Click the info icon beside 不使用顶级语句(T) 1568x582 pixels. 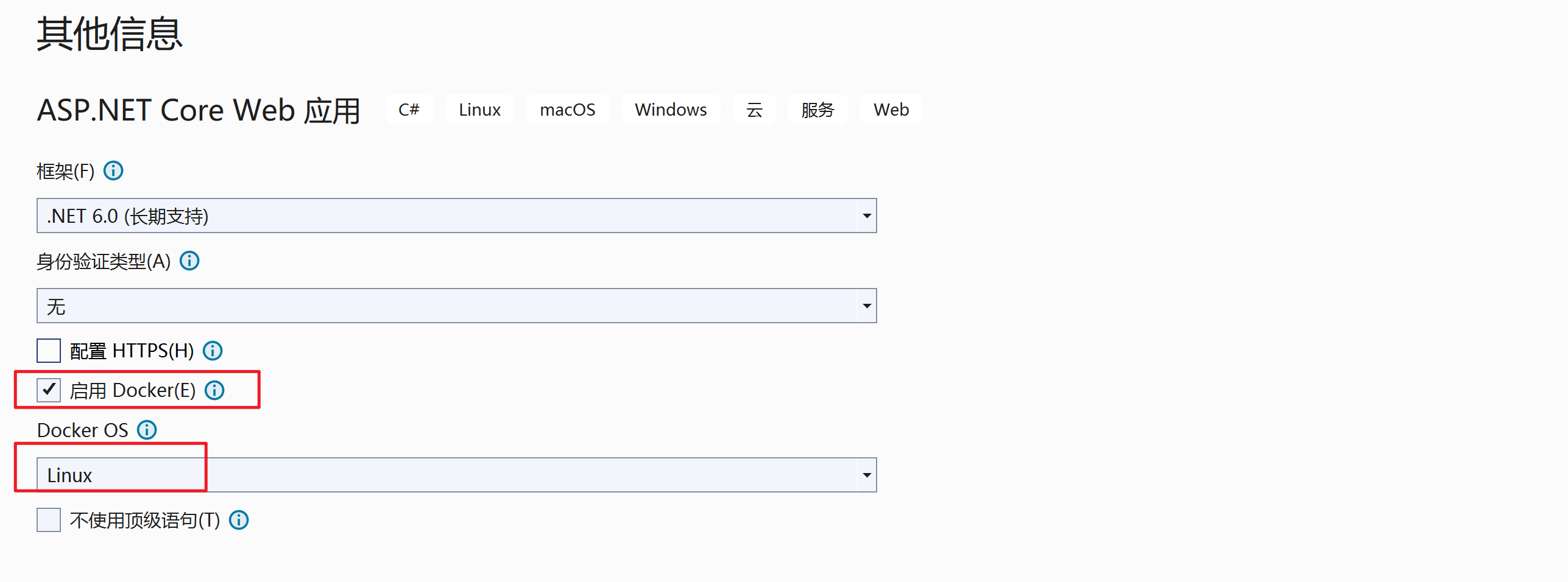click(239, 521)
